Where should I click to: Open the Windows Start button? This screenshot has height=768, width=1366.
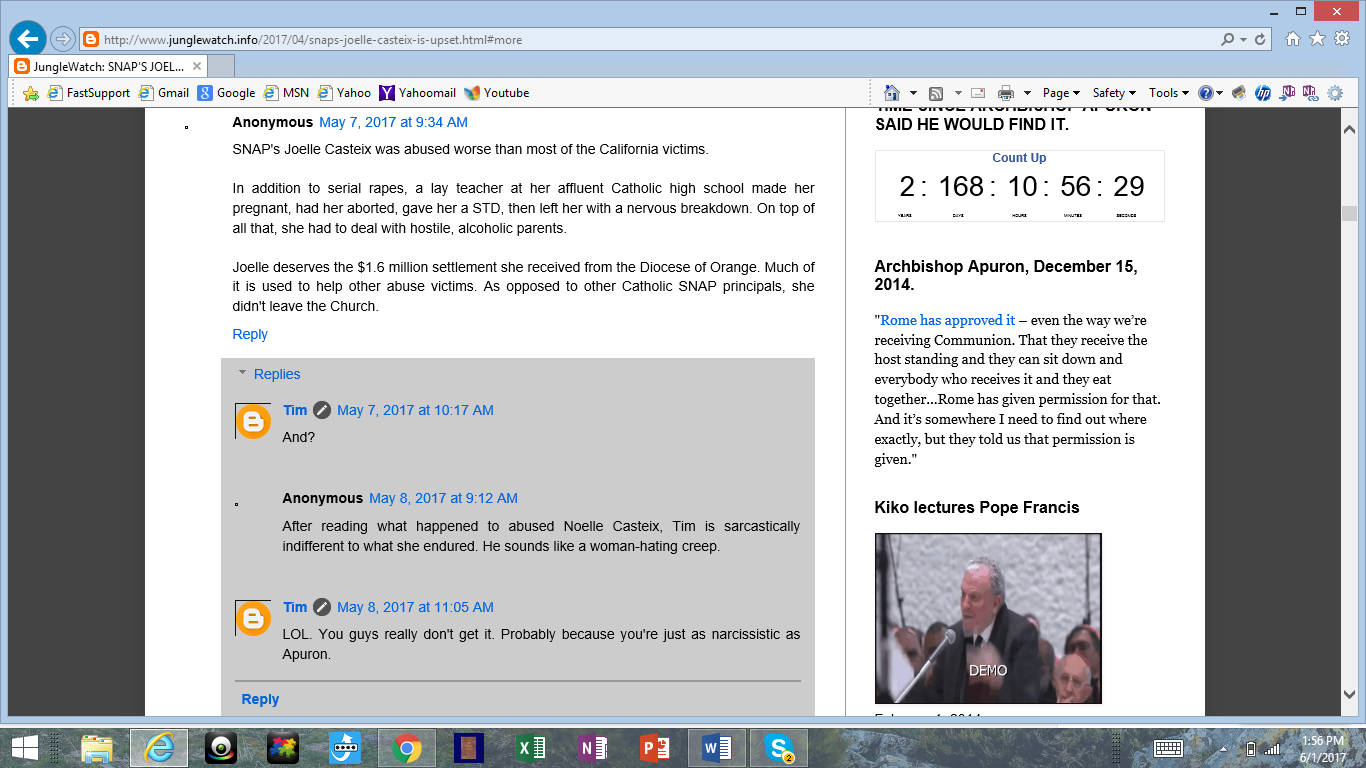24,748
